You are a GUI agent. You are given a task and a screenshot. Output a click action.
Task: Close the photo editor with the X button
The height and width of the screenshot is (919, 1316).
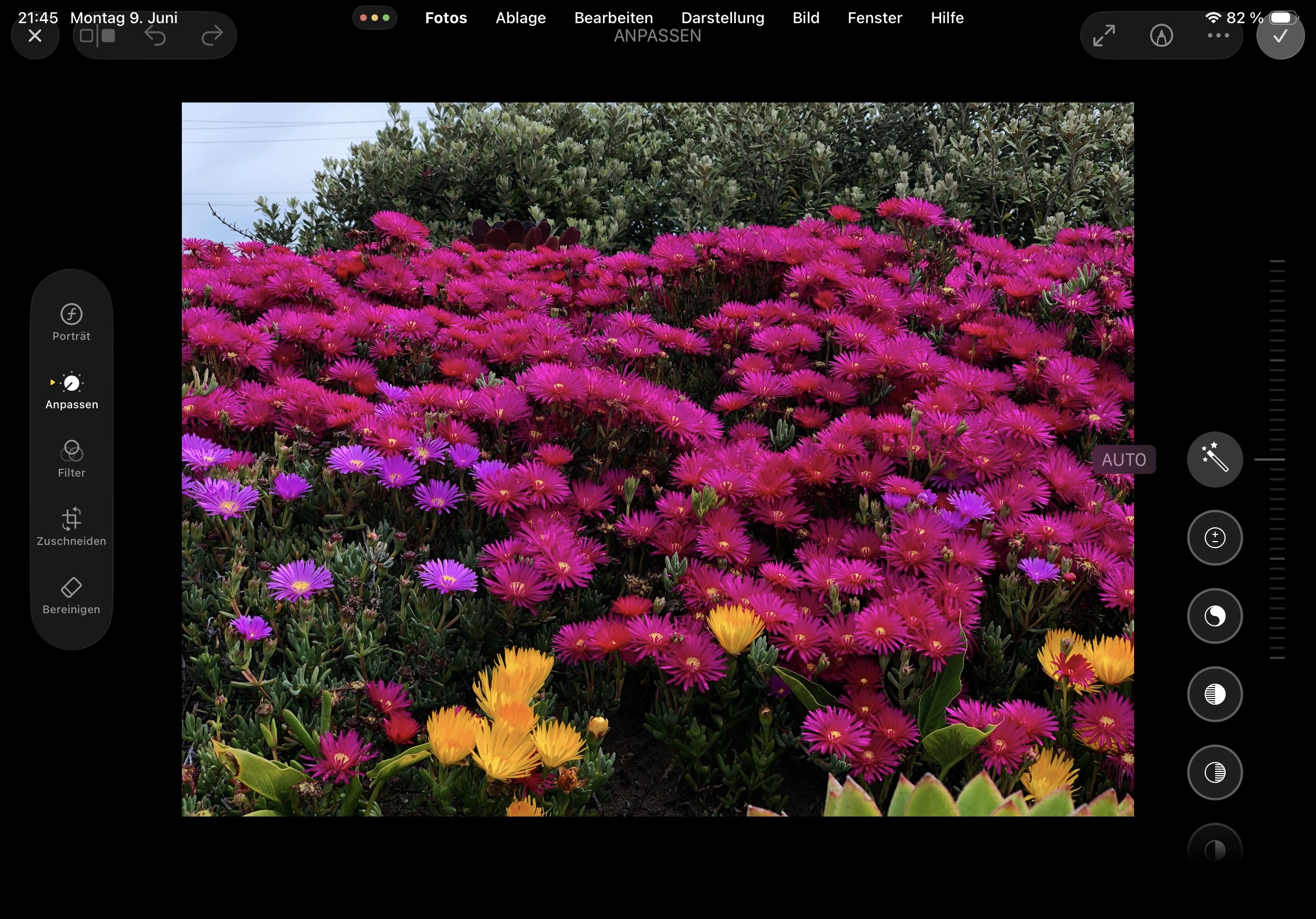tap(35, 36)
